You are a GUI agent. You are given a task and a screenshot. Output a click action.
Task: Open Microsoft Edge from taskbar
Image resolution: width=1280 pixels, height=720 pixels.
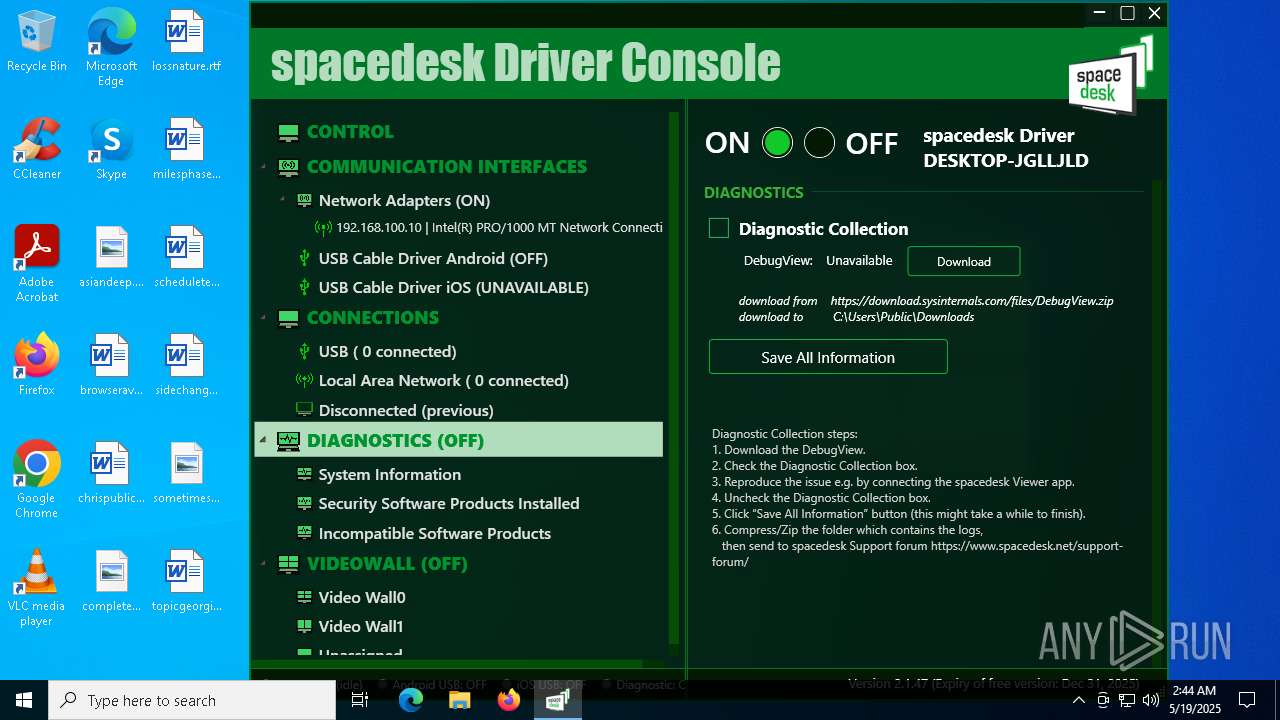411,700
